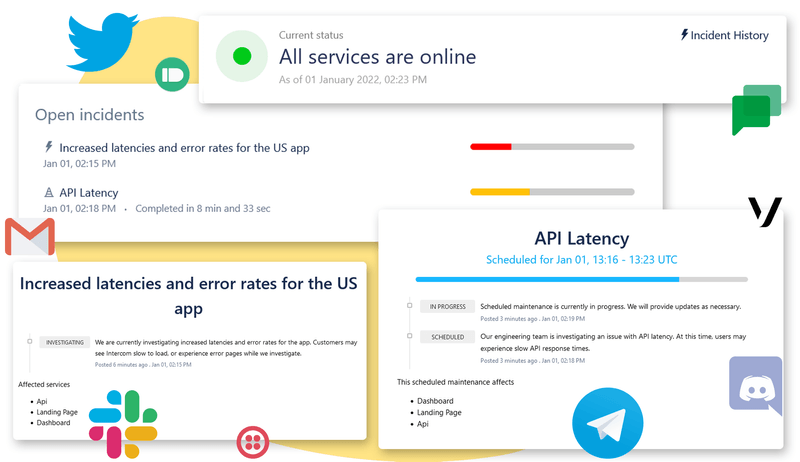
Task: Click 'Api' under Affected services
Action: click(42, 401)
